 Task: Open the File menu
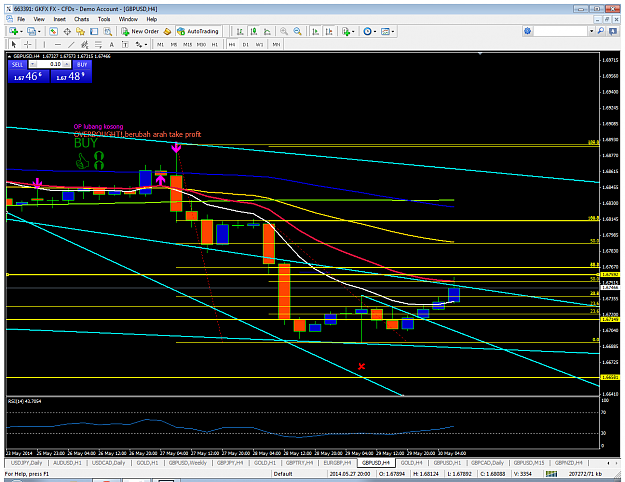[21, 19]
